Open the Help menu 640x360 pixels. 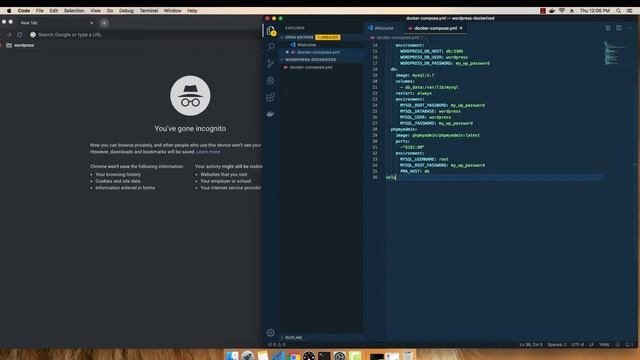192,11
